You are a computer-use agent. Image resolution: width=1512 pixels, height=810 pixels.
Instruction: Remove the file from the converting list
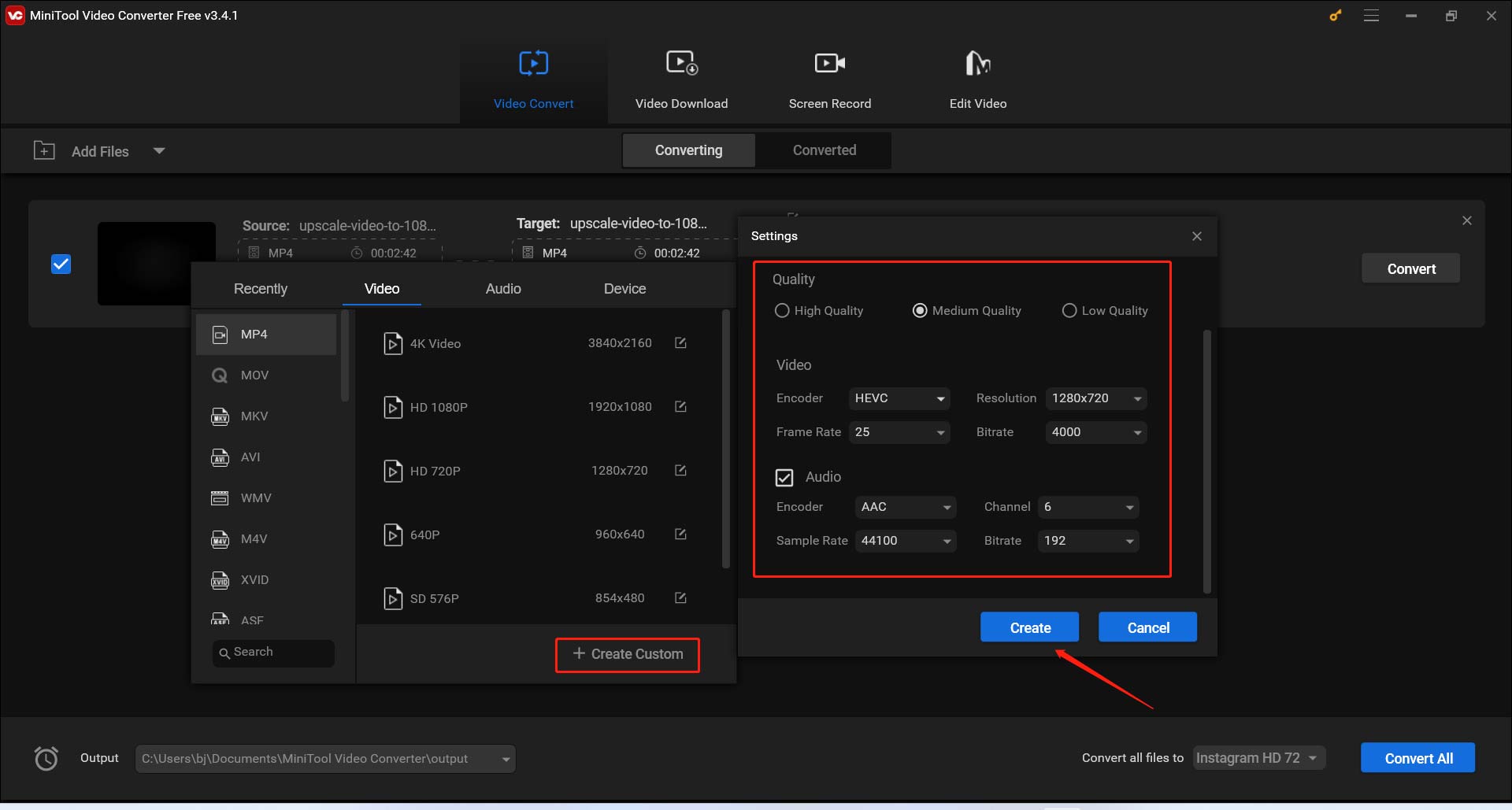1466,220
